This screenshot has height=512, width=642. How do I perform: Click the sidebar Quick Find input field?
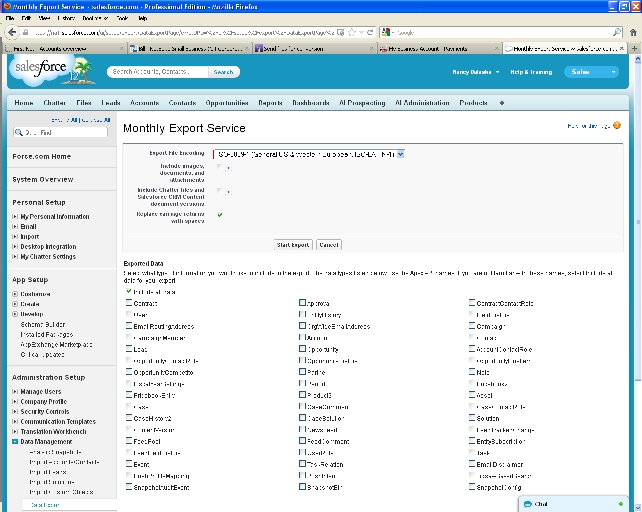(61, 132)
